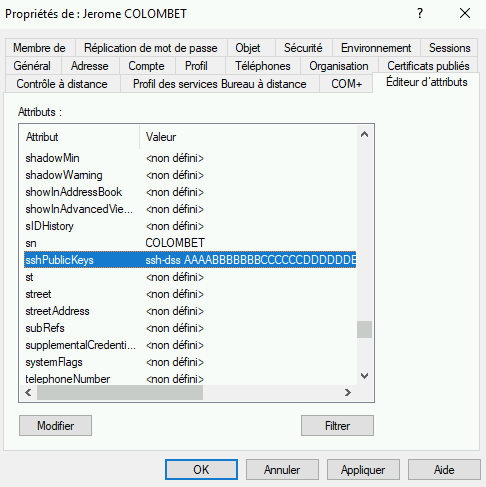Switch to the Compte tab
The image size is (486, 487).
(x=147, y=66)
